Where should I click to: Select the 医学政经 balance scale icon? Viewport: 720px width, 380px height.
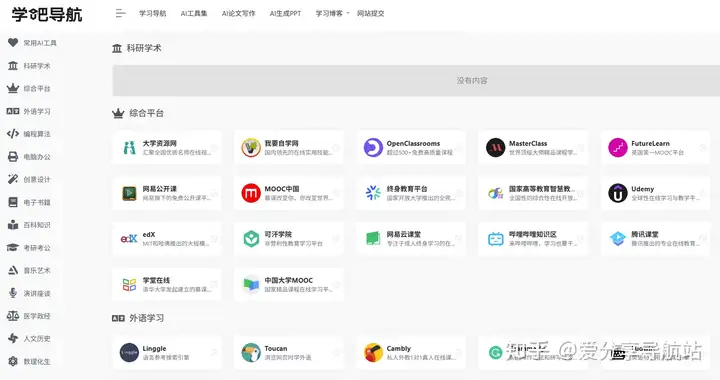tap(13, 316)
